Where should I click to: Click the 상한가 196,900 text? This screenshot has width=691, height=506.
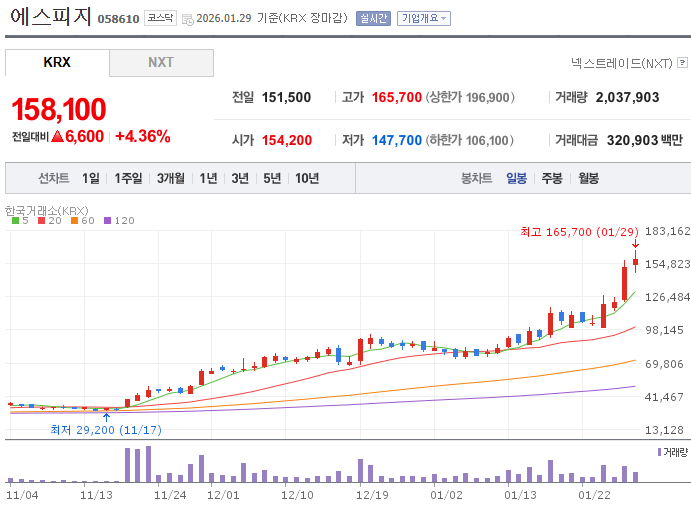(470, 97)
